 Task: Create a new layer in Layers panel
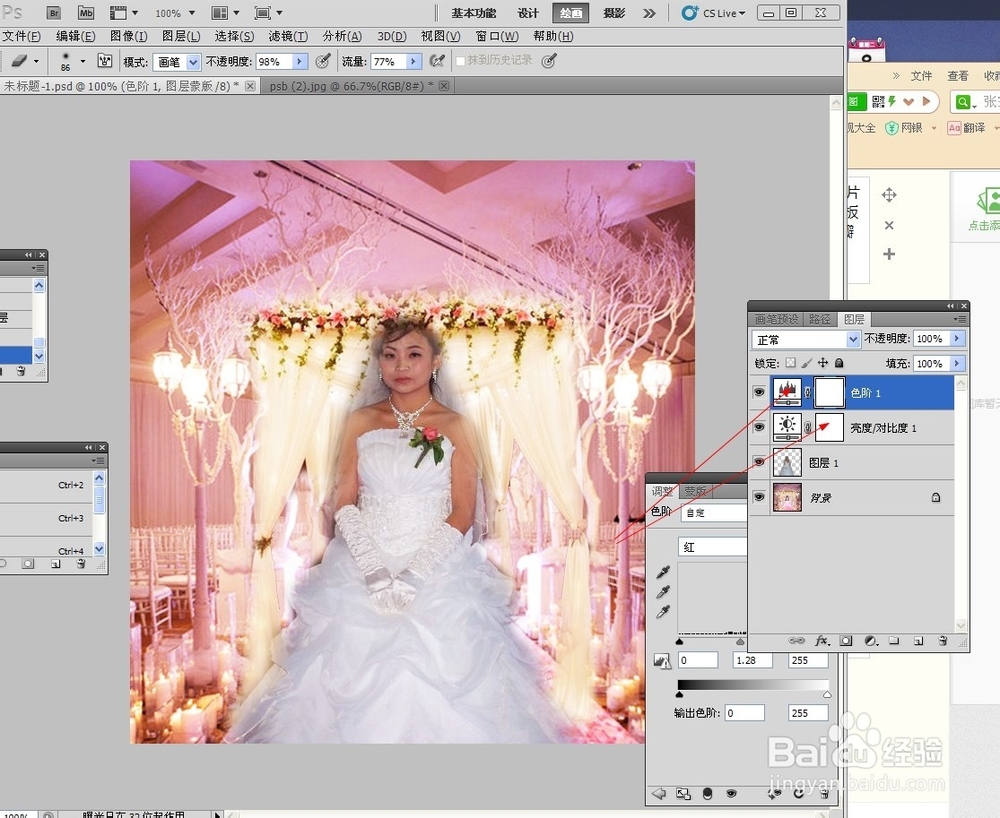click(918, 641)
